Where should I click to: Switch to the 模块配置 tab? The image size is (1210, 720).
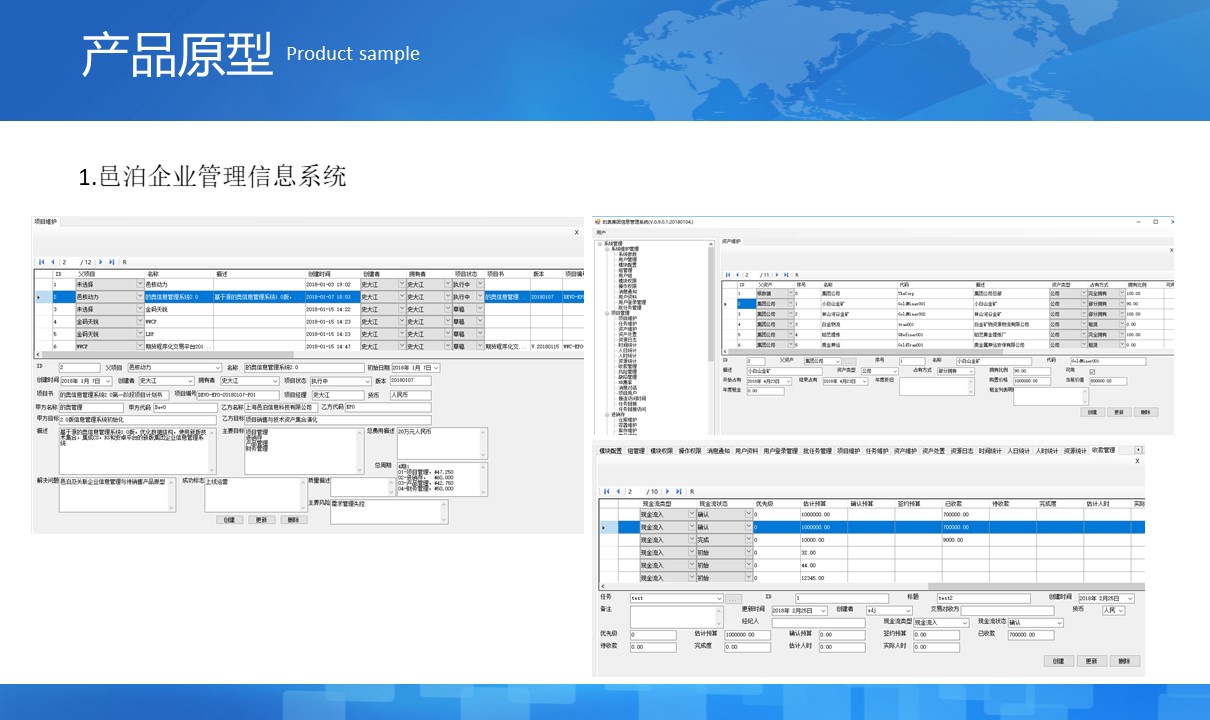point(610,450)
